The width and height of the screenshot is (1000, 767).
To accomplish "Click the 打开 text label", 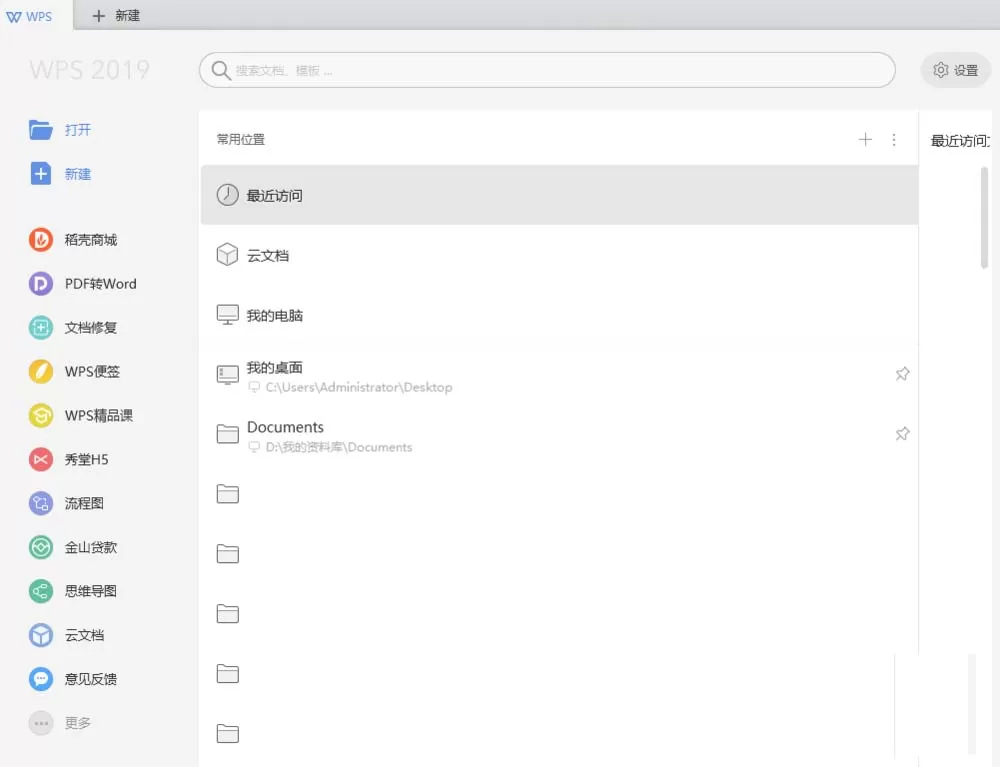I will point(78,130).
